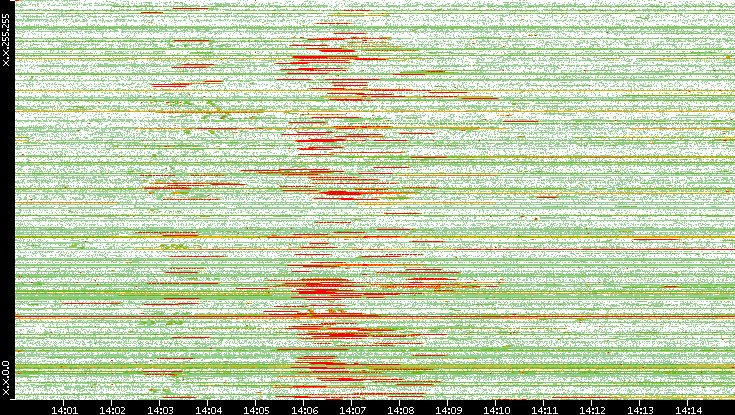Click the 14:07 time axis label
The image size is (735, 415).
click(x=352, y=410)
